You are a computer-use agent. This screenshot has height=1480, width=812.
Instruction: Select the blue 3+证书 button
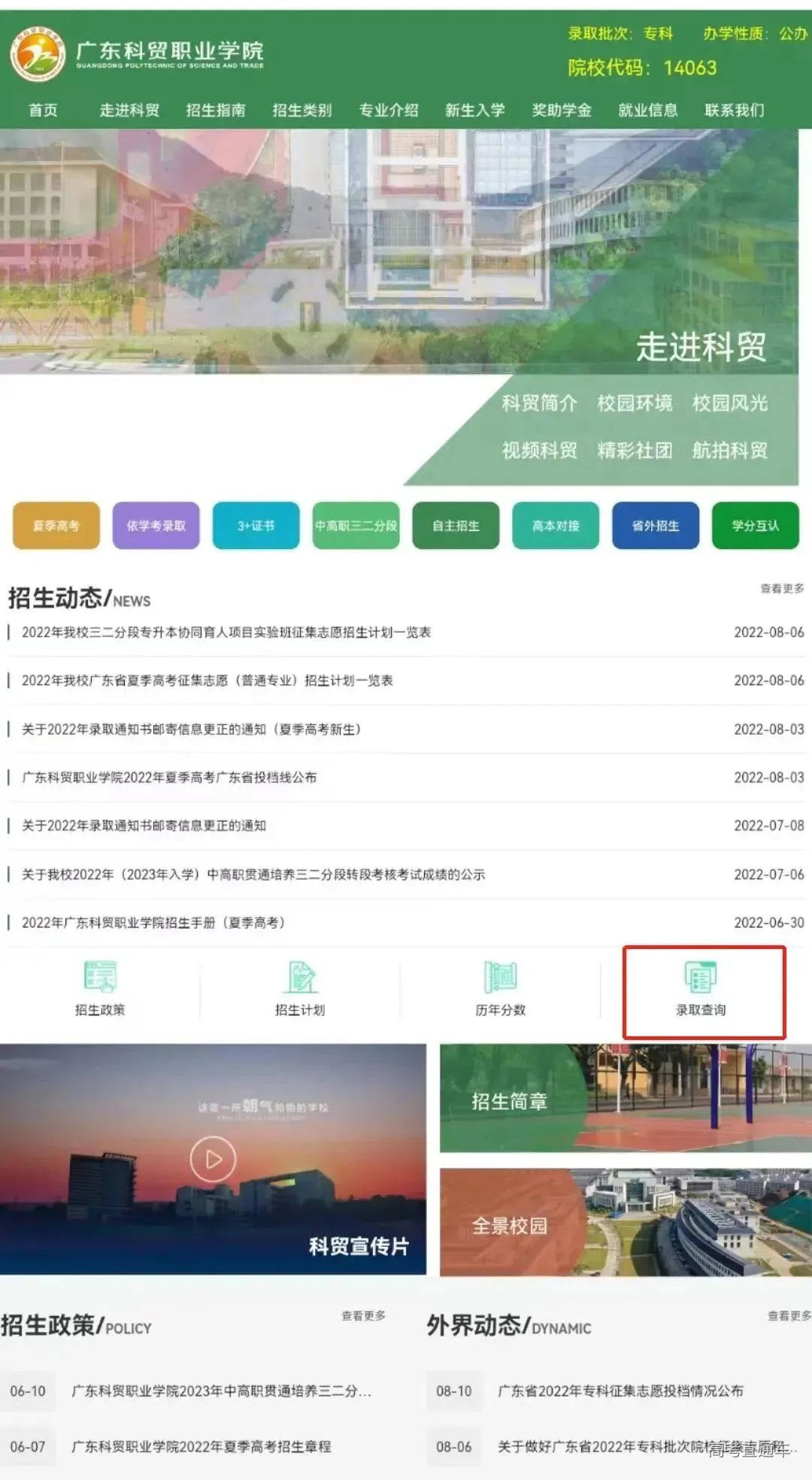256,526
